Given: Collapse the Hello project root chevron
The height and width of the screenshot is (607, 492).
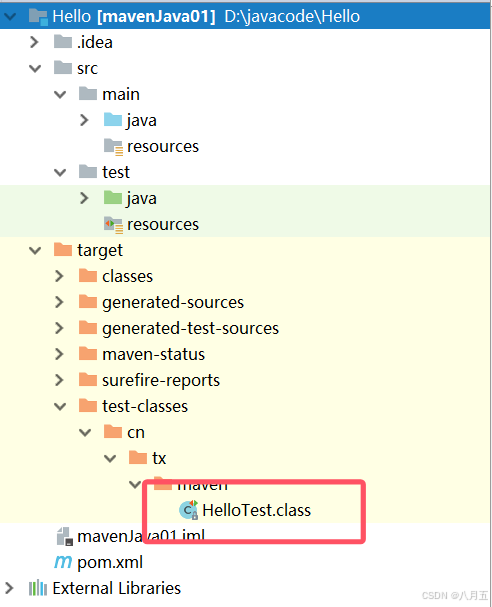Looking at the screenshot, I should (x=10, y=16).
